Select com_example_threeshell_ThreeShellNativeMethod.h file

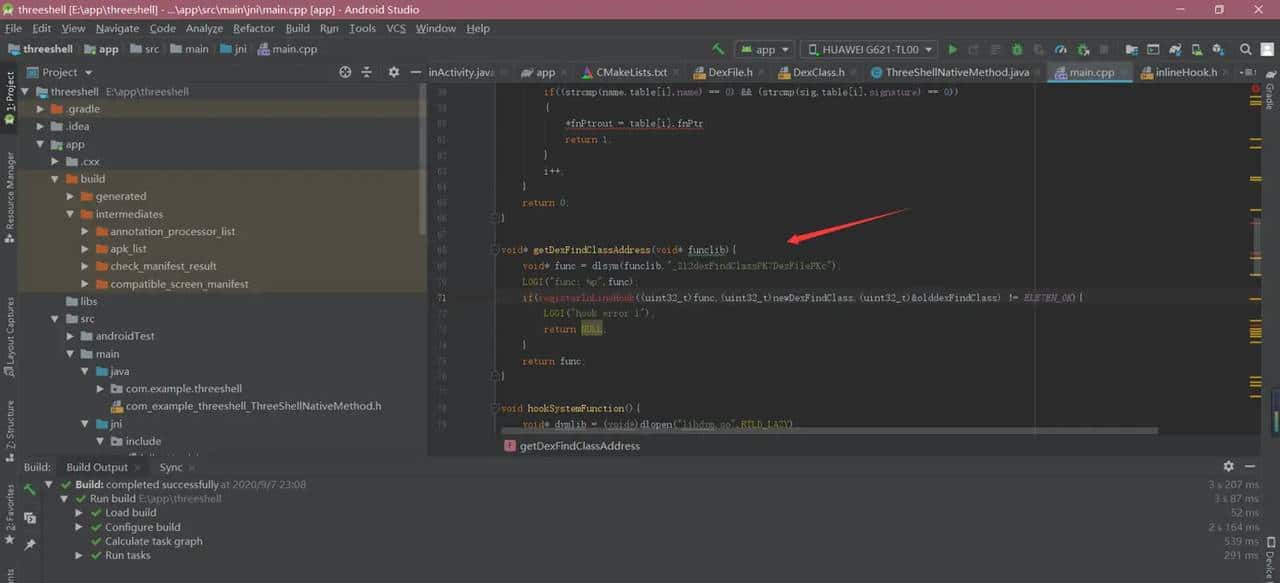[253, 406]
